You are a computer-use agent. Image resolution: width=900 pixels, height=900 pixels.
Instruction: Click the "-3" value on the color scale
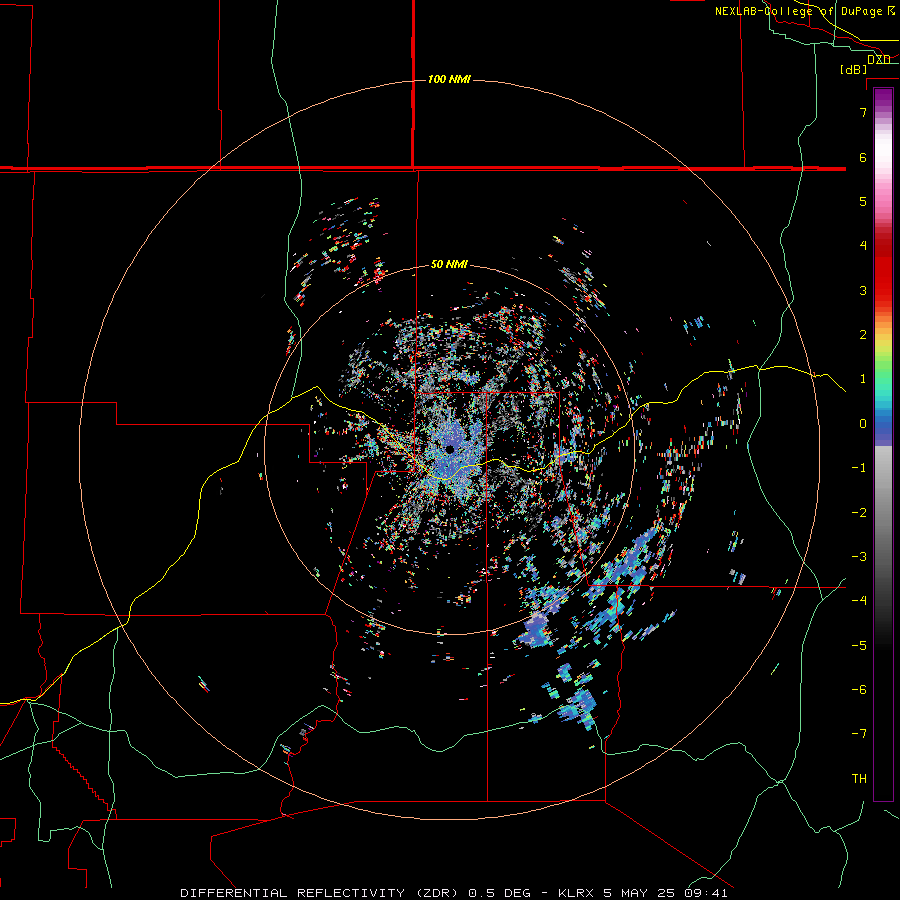[859, 557]
